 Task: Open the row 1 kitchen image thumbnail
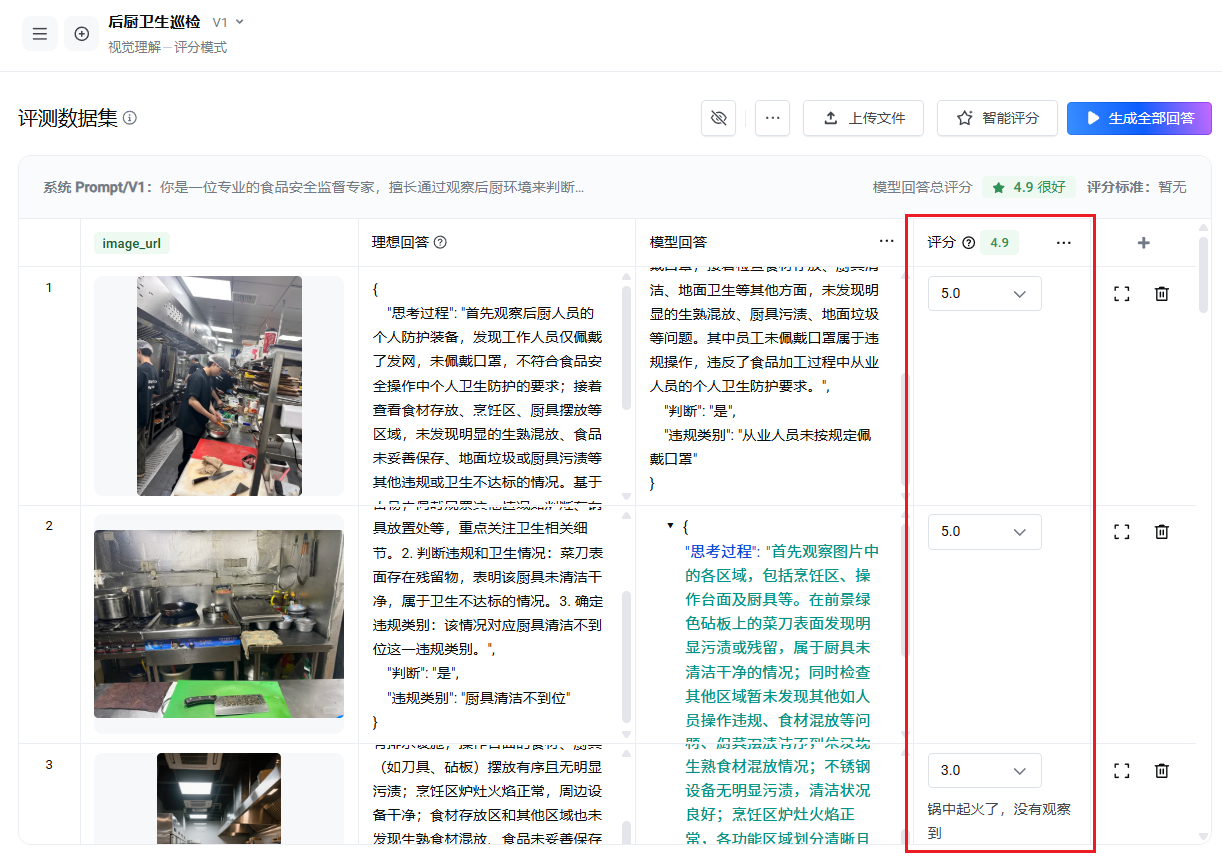(219, 386)
